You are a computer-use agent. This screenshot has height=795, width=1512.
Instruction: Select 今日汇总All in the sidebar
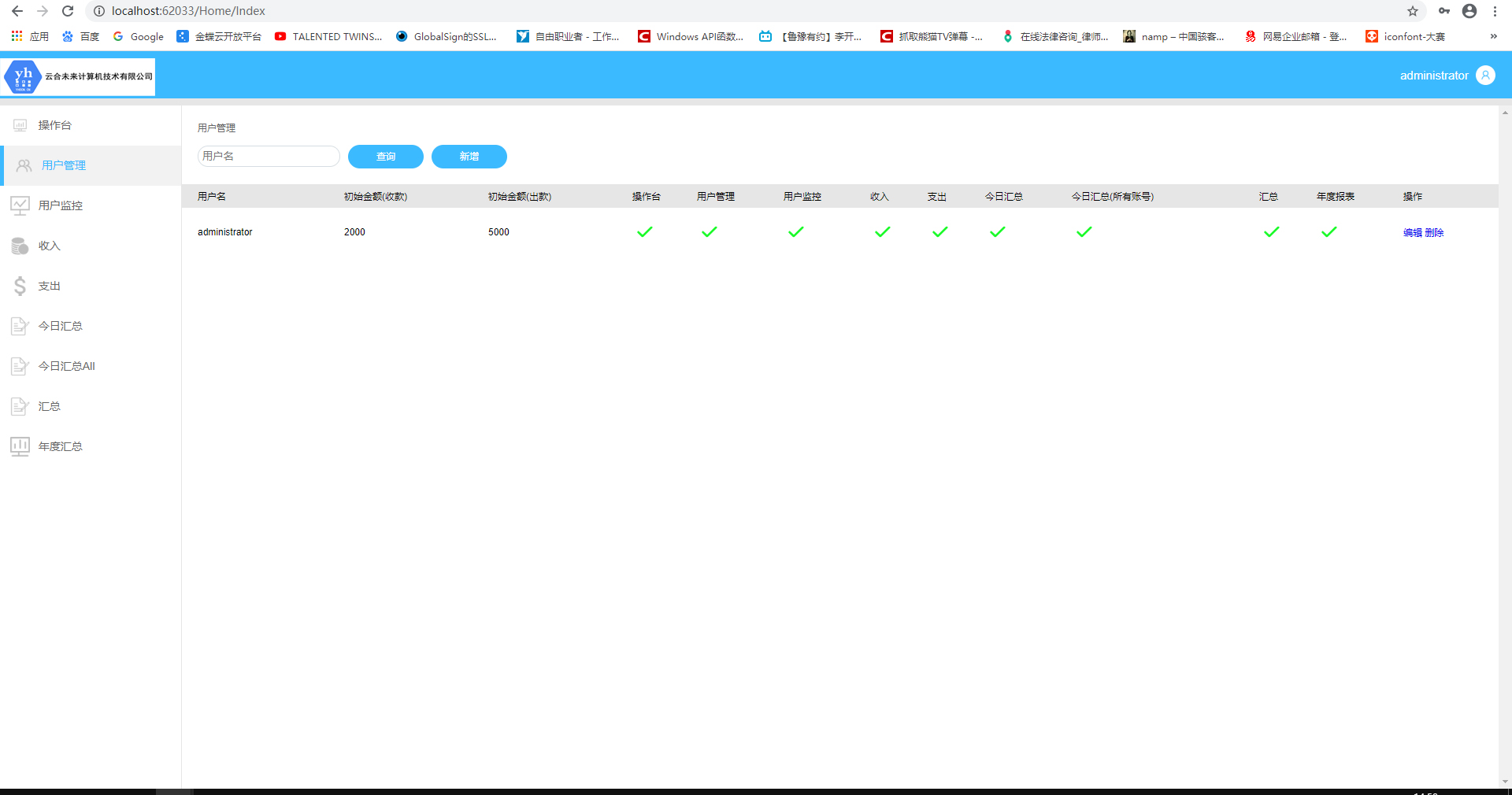click(x=67, y=366)
